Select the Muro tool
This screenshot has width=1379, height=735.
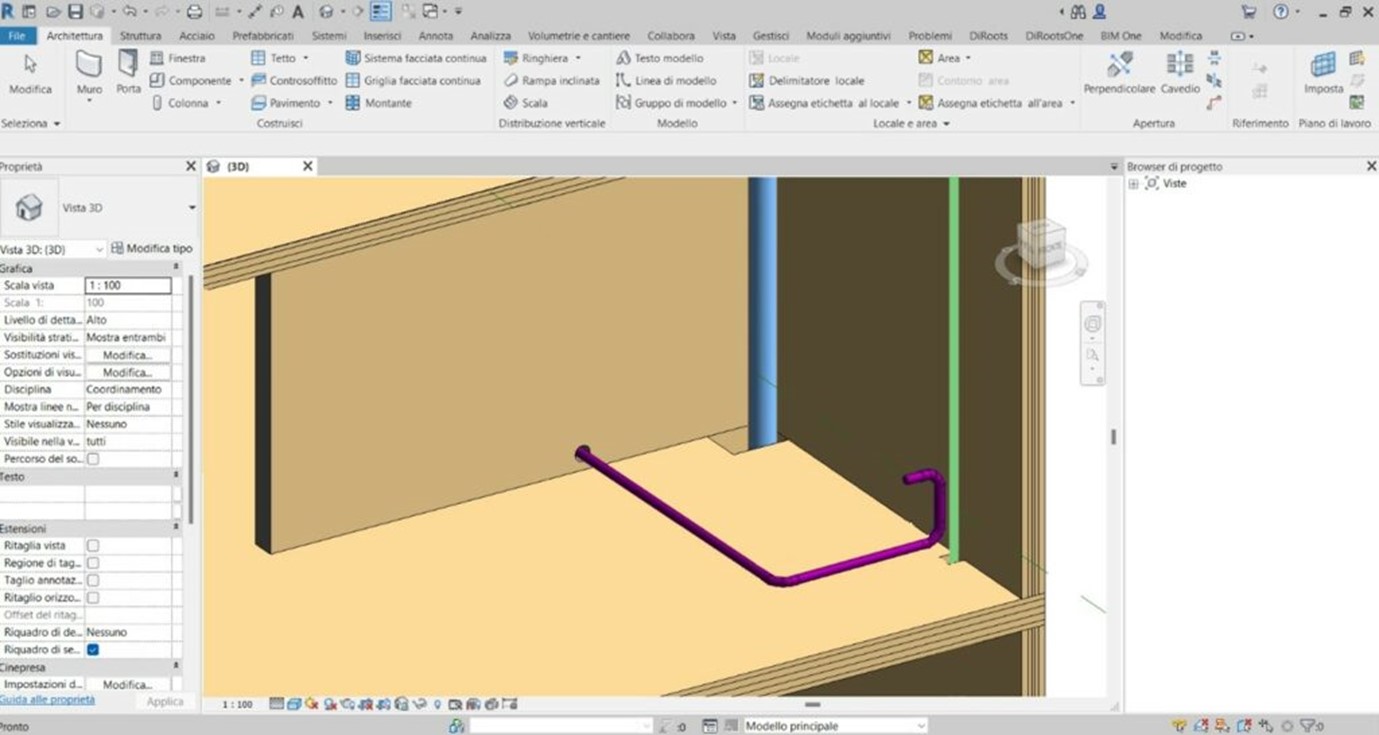click(87, 75)
